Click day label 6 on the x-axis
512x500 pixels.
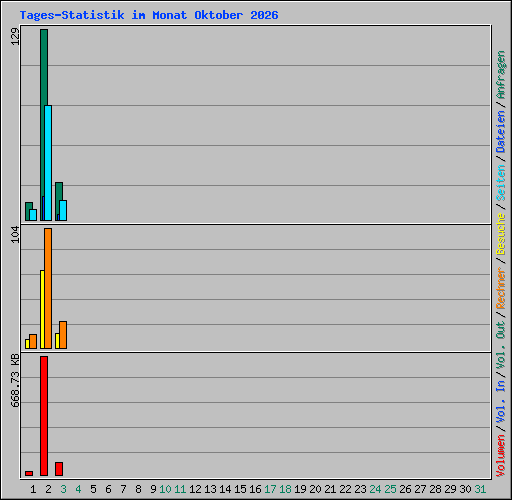click(108, 489)
